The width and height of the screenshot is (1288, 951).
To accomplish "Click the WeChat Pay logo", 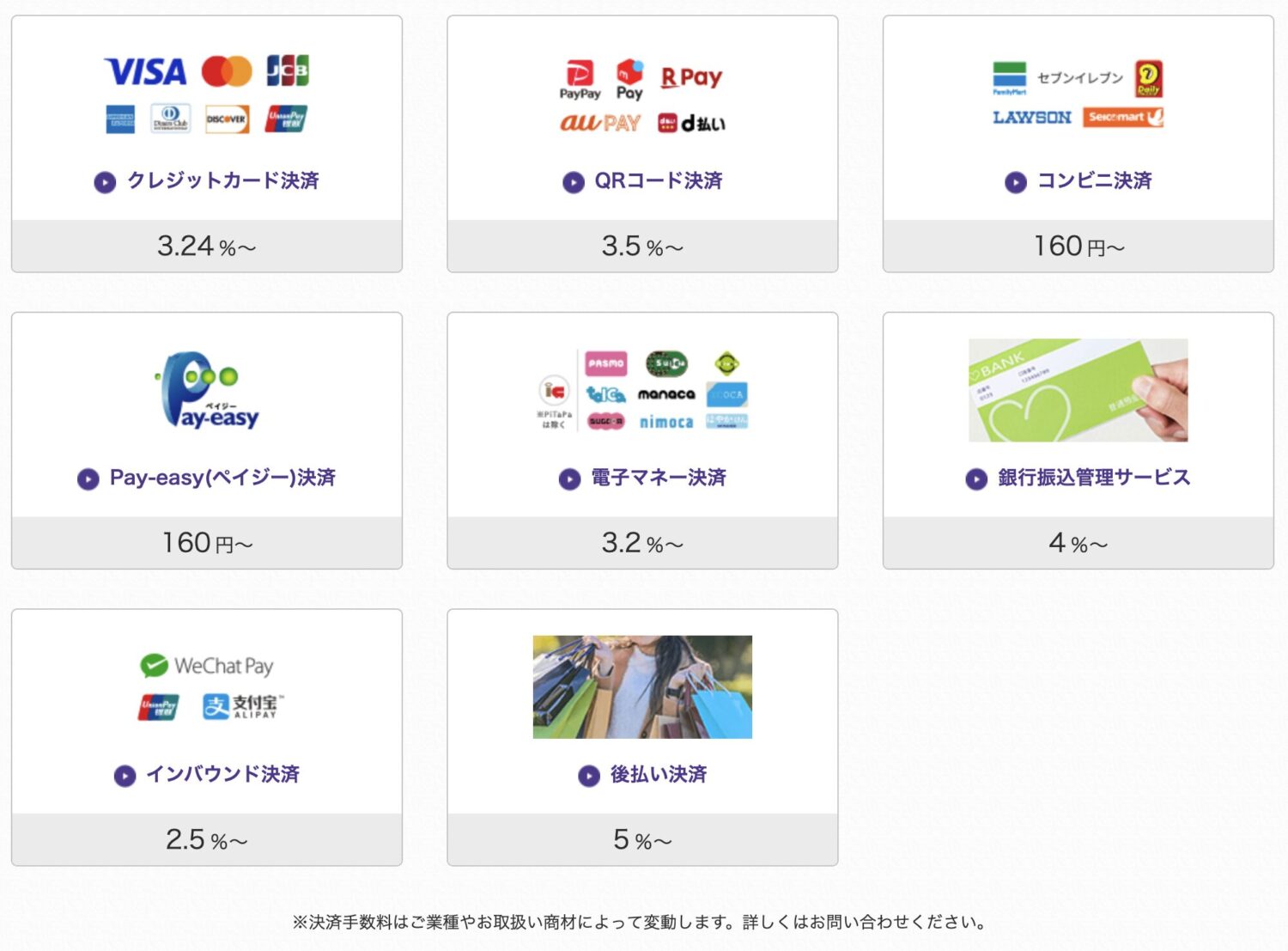I will click(207, 666).
